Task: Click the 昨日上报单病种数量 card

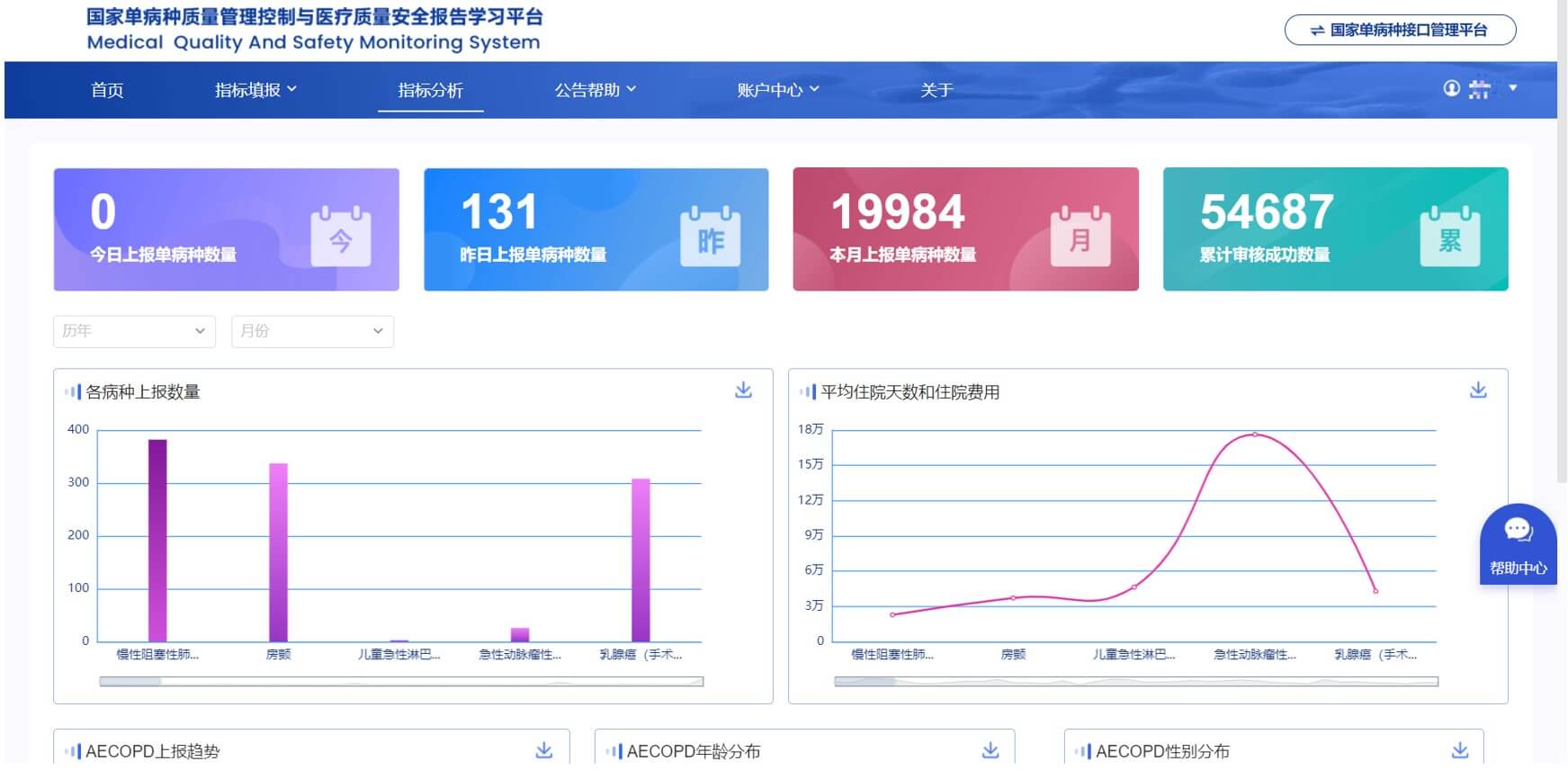Action: click(596, 229)
